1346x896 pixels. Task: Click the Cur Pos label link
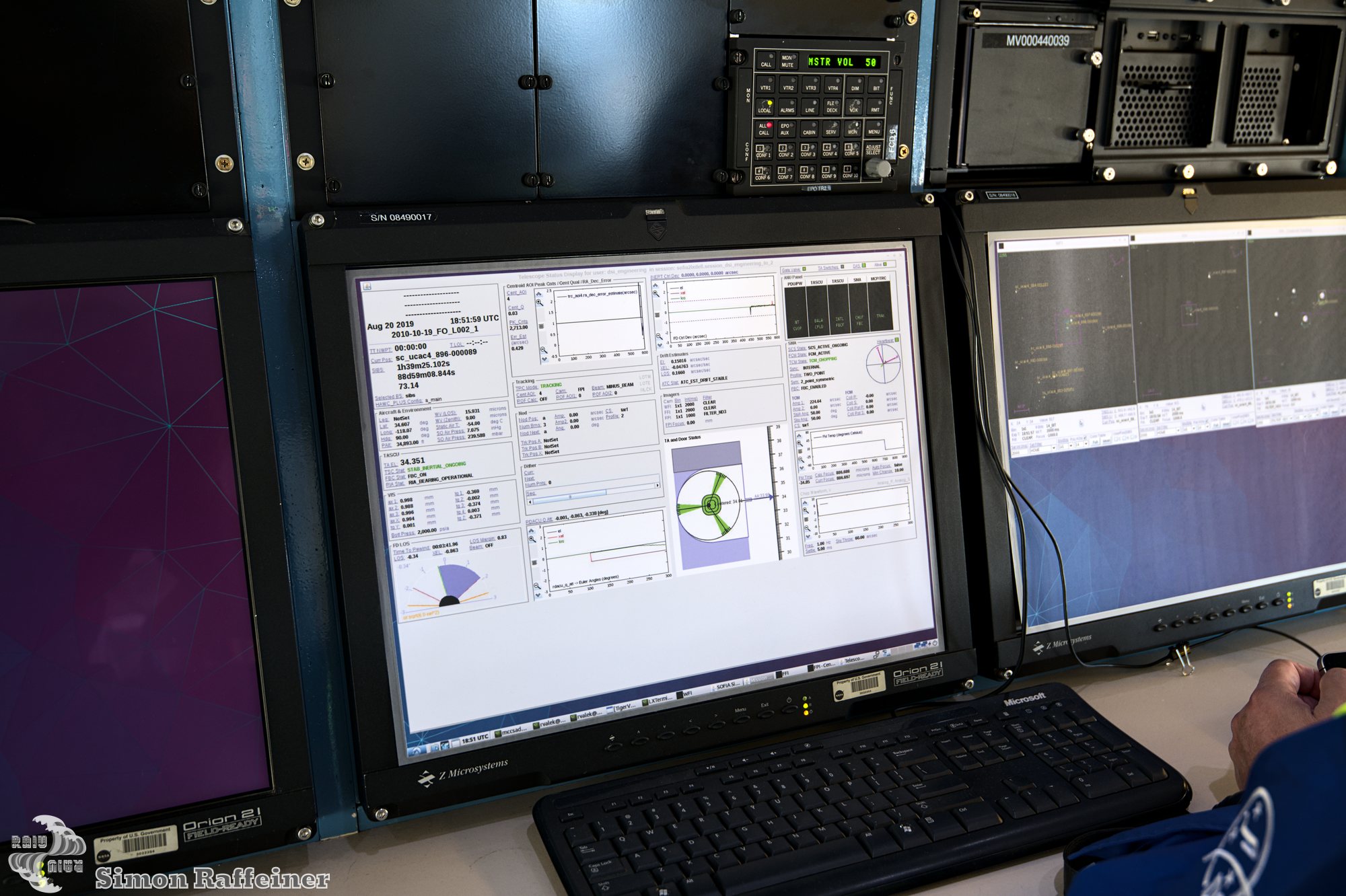pos(382,360)
